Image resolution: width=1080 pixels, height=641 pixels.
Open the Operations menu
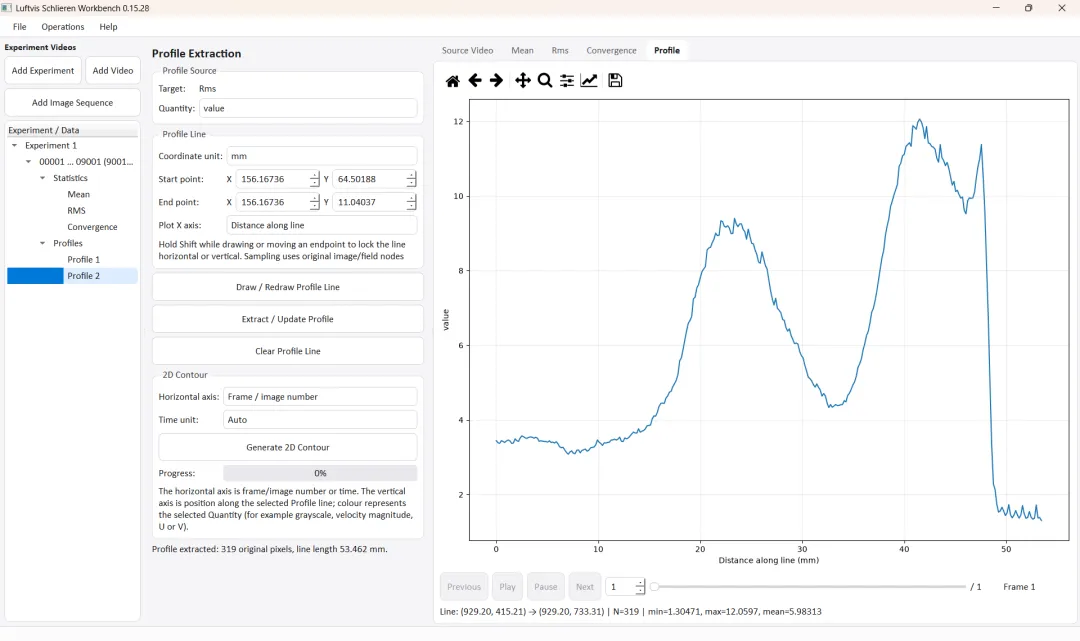point(63,27)
